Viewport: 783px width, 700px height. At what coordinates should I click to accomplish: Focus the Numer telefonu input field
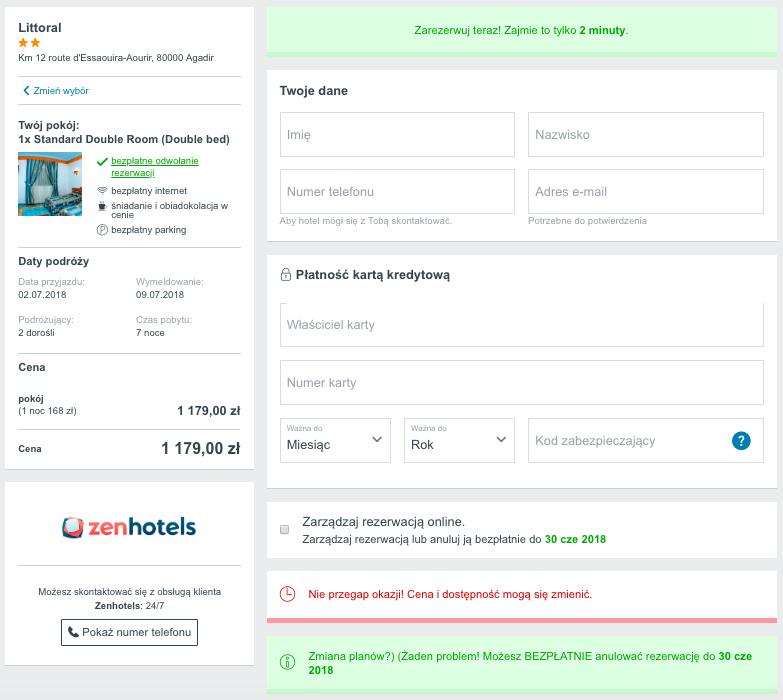[397, 191]
